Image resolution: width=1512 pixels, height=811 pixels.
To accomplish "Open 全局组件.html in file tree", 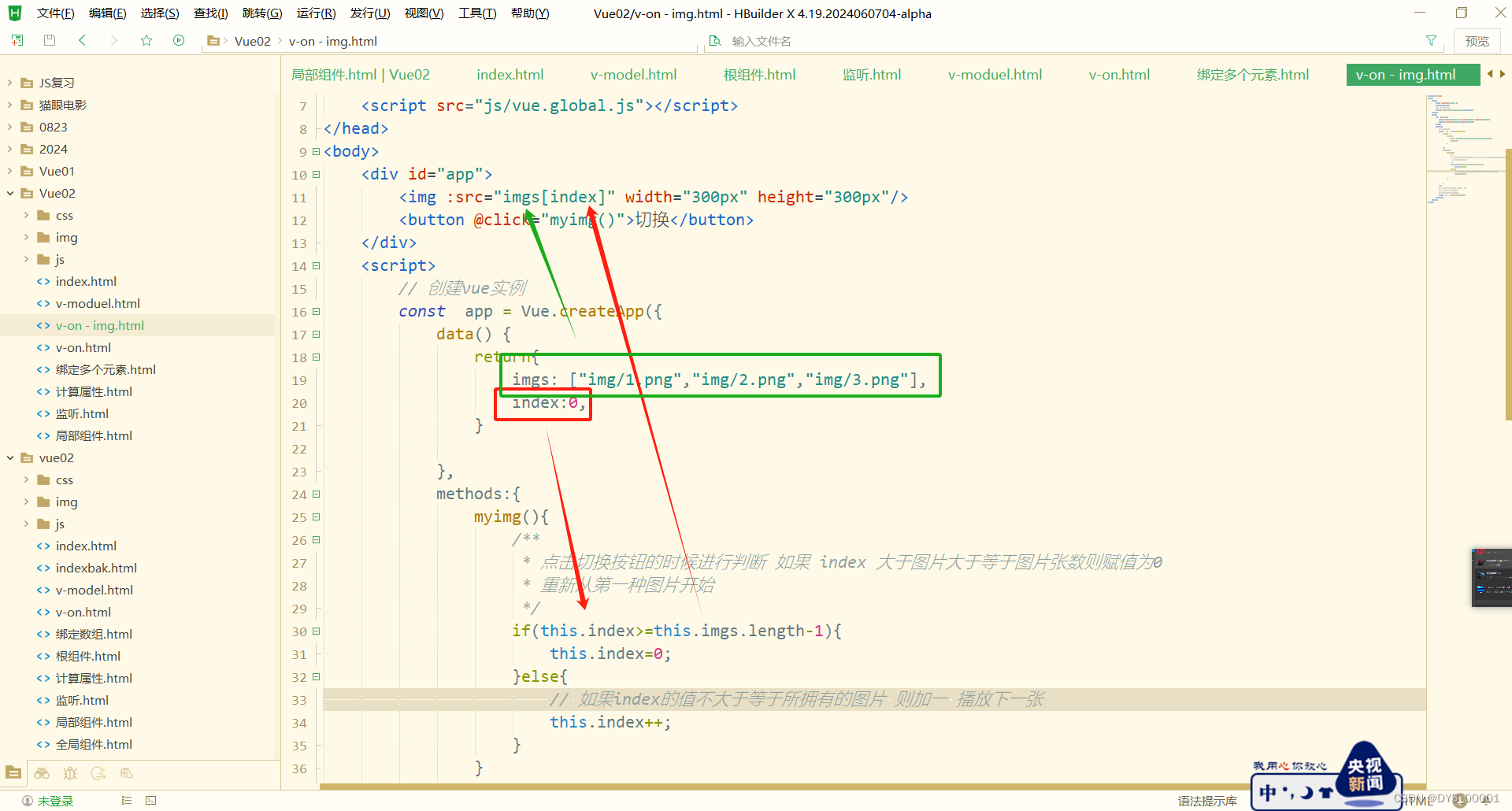I will click(94, 744).
